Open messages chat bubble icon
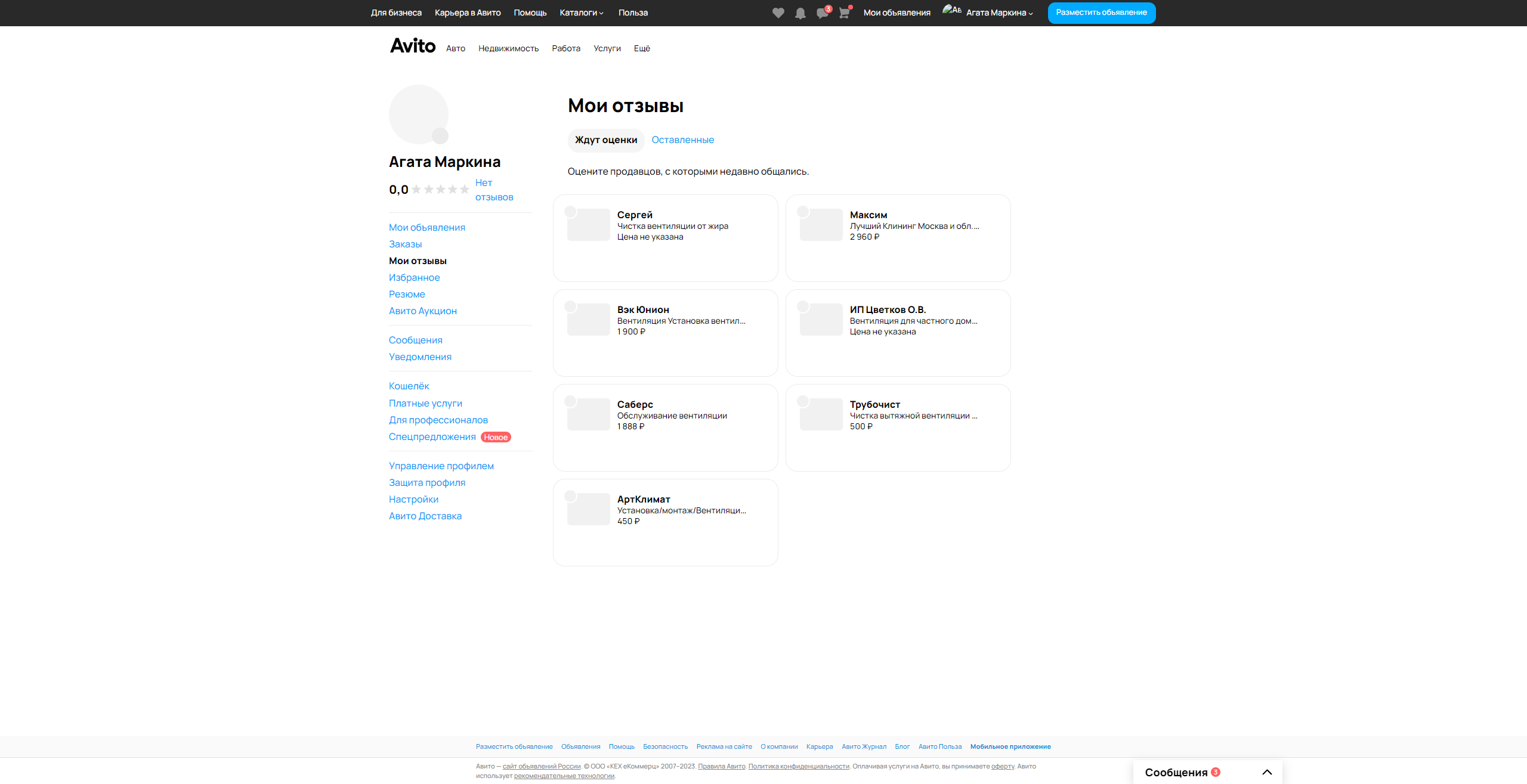Image resolution: width=1527 pixels, height=784 pixels. pos(822,13)
